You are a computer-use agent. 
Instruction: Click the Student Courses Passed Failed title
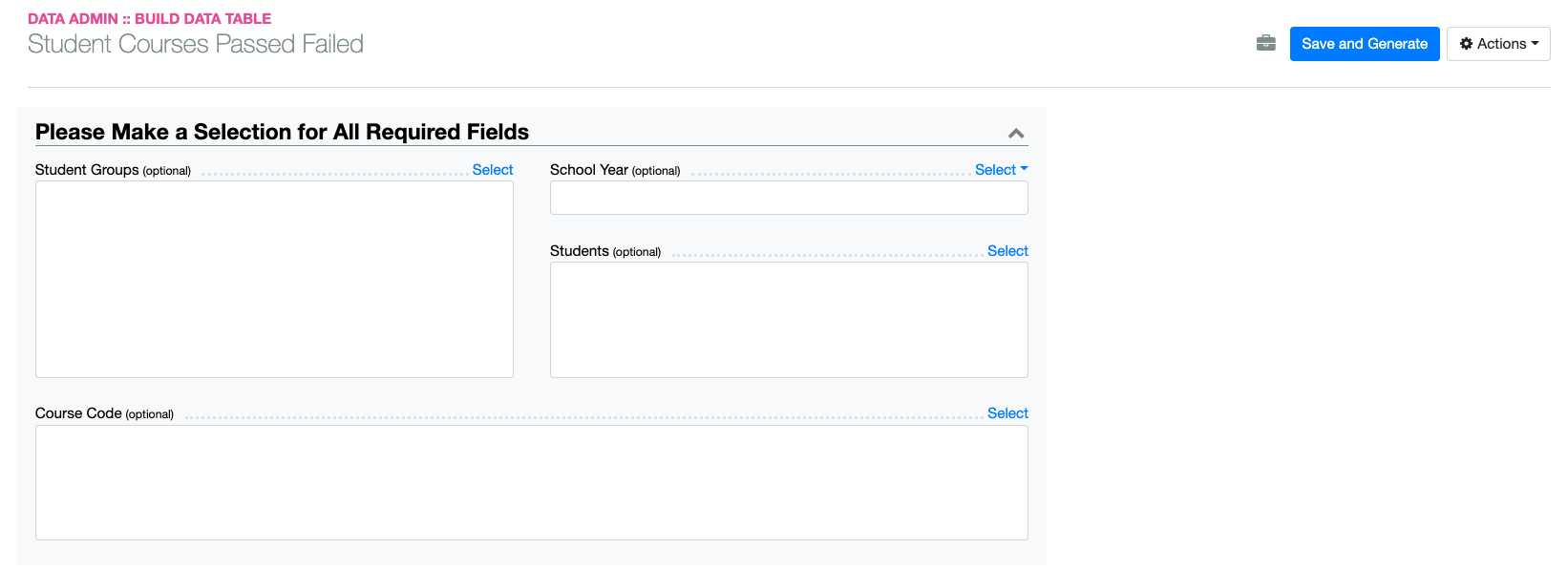point(196,44)
